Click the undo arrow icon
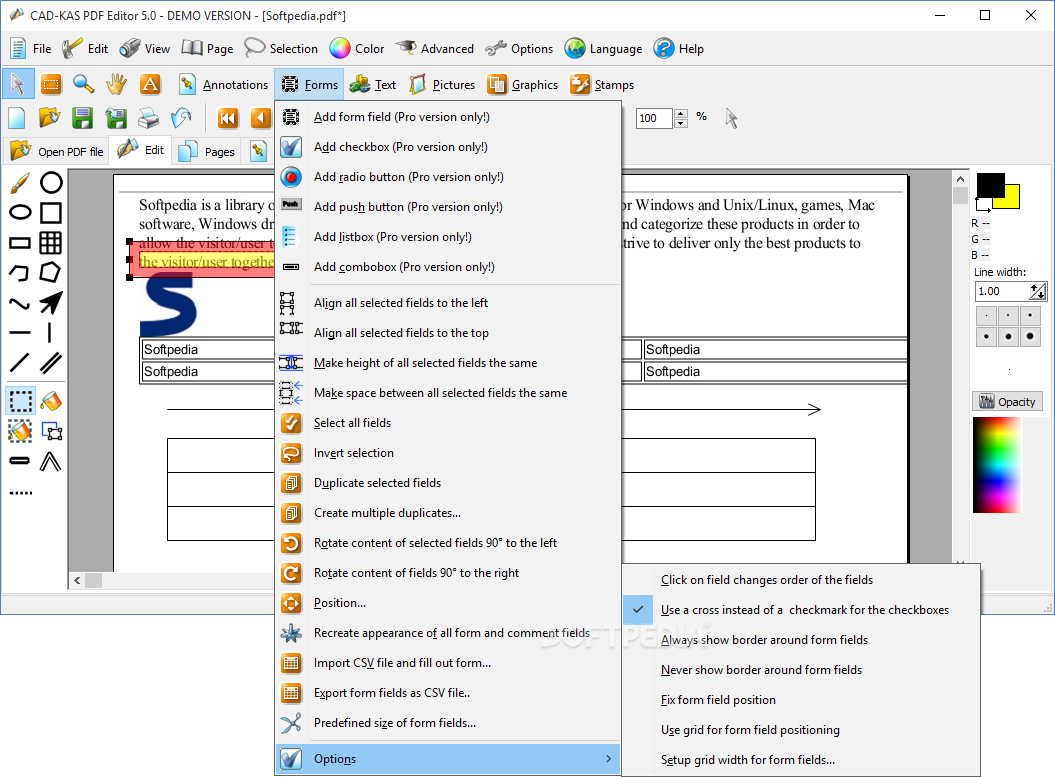Screen dimensions: 1055x777 (181, 118)
